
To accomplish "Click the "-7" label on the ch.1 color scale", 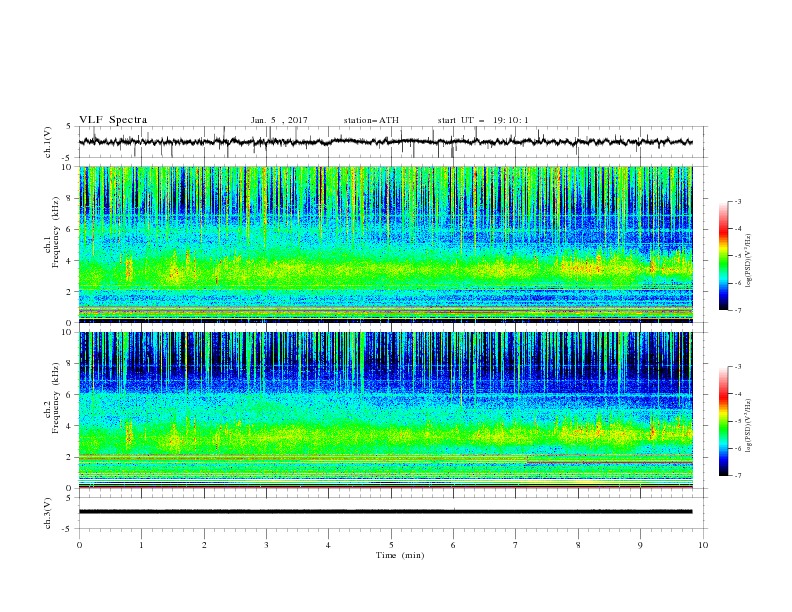I will pyautogui.click(x=737, y=310).
